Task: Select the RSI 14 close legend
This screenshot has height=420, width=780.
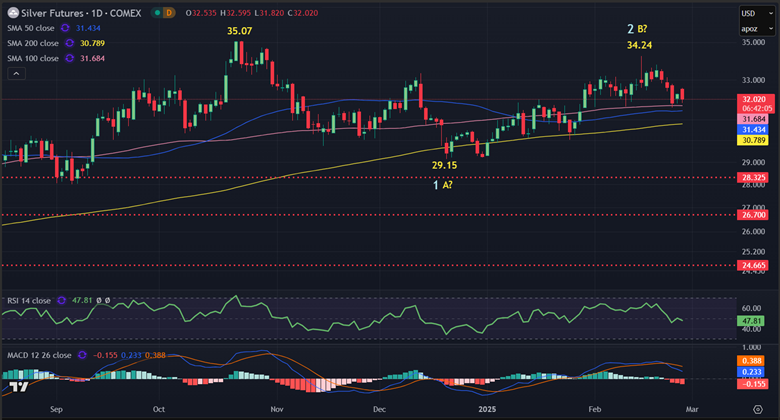Action: point(29,301)
